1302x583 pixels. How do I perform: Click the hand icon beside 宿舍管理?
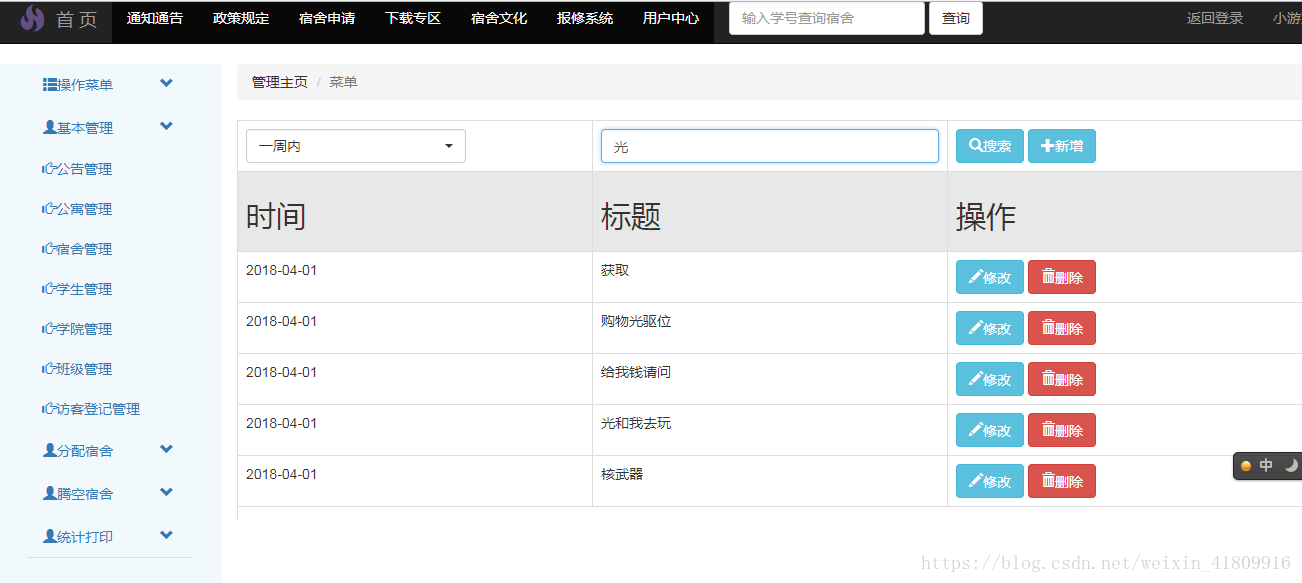49,249
